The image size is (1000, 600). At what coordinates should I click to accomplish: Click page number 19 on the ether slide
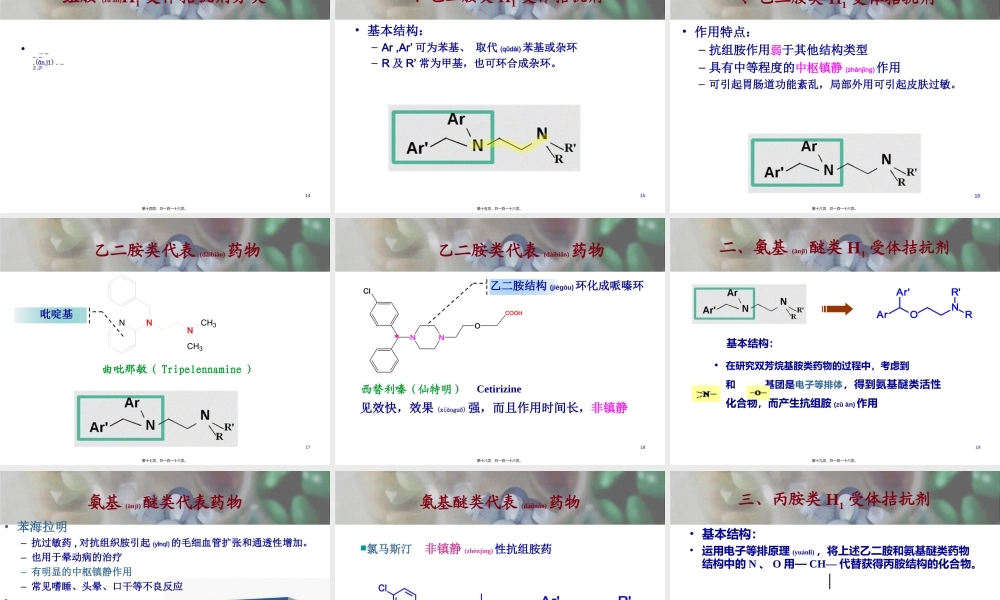click(x=977, y=446)
